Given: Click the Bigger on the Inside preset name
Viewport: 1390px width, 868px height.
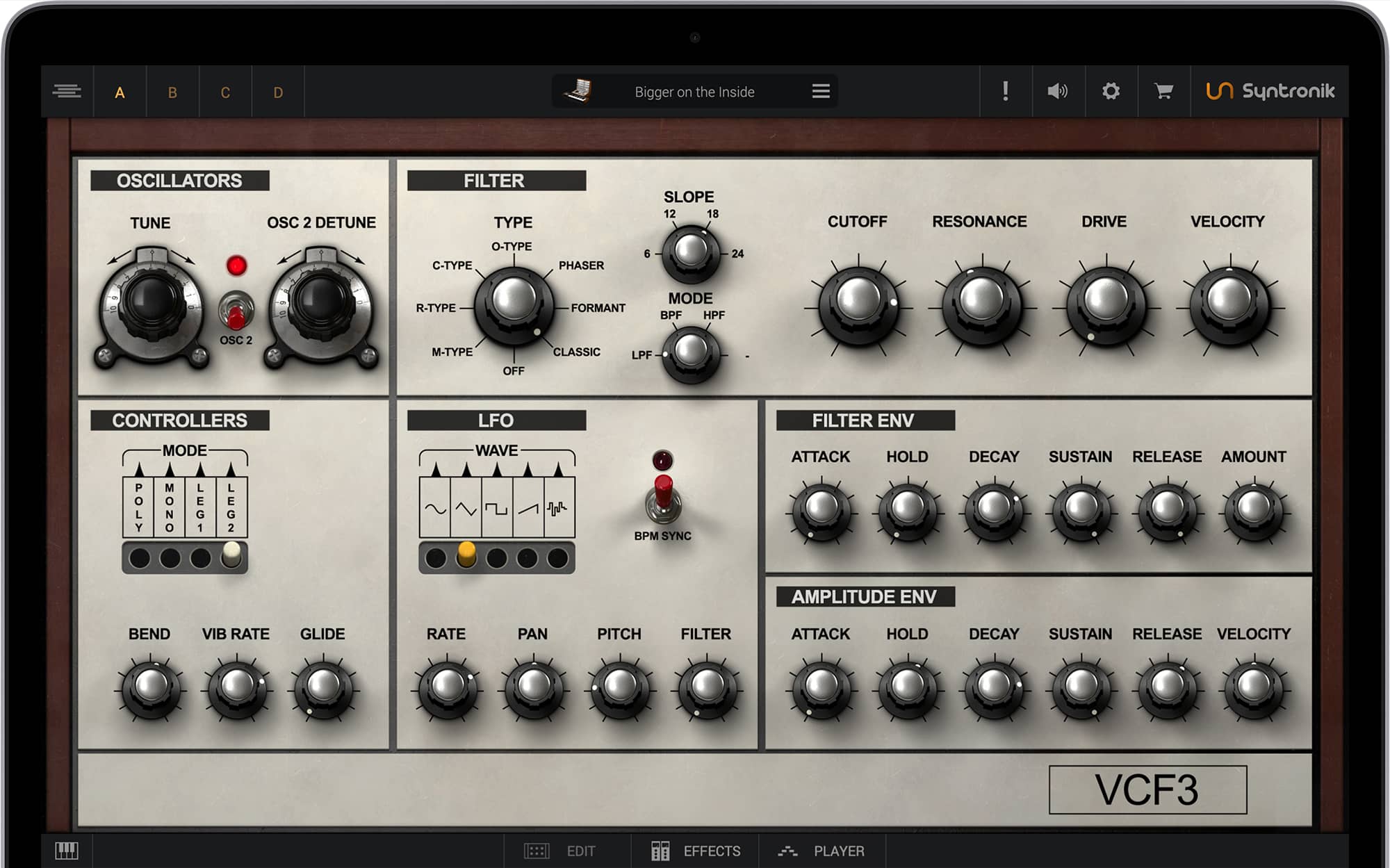Looking at the screenshot, I should pyautogui.click(x=694, y=92).
